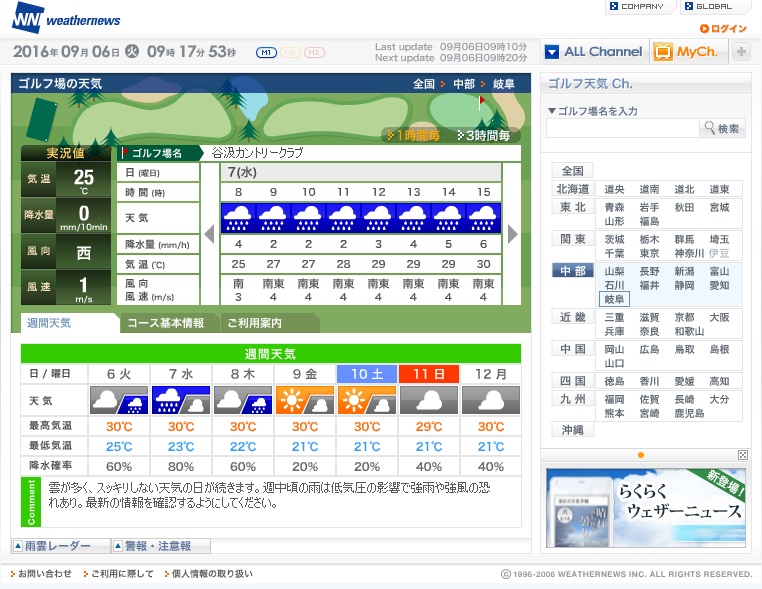Image resolution: width=762 pixels, height=589 pixels.
Task: Open 東京 prefecture link
Action: [x=649, y=253]
